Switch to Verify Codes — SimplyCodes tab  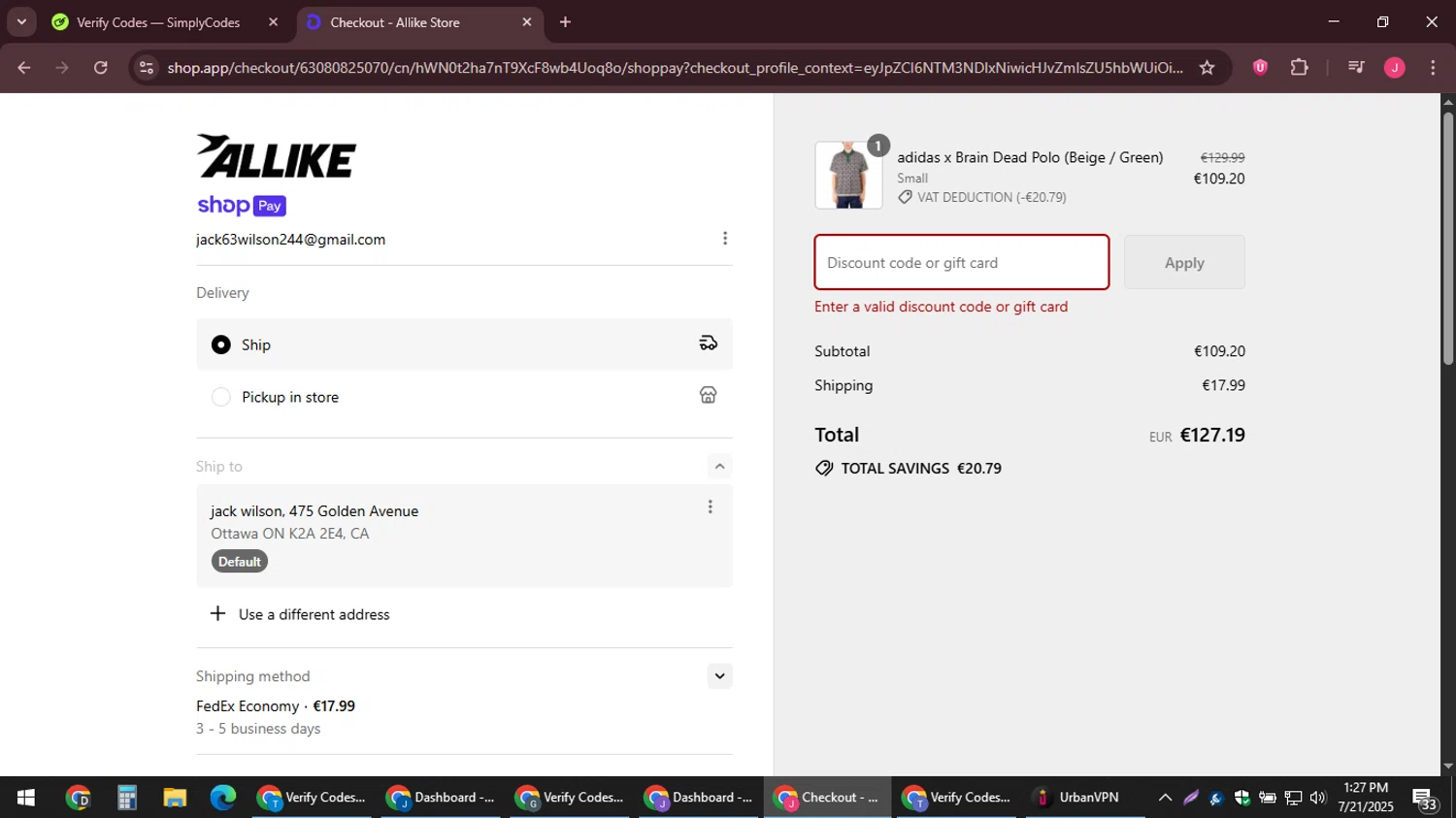158,22
